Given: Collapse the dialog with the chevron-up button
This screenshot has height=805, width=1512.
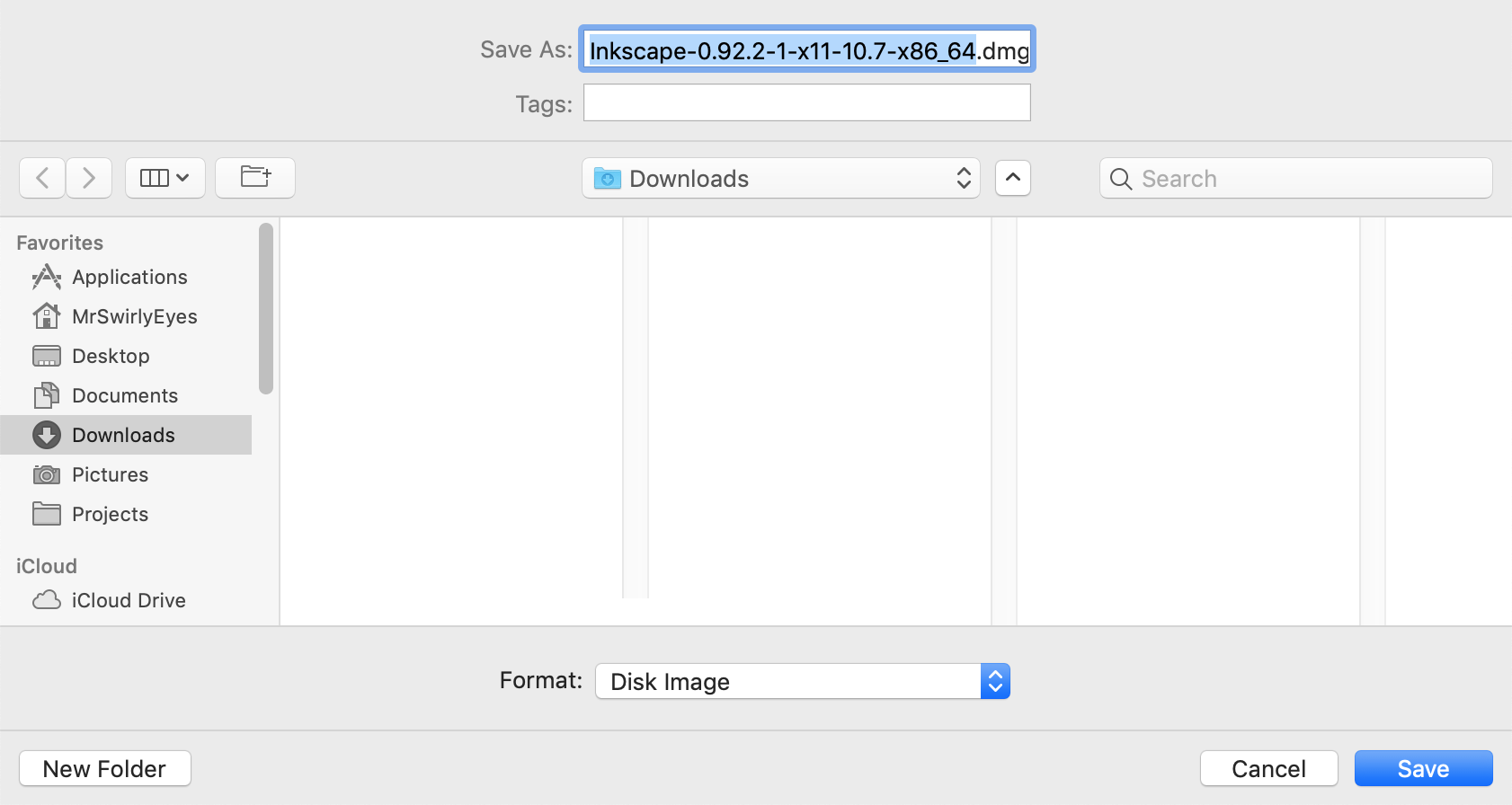Looking at the screenshot, I should click(x=1013, y=178).
